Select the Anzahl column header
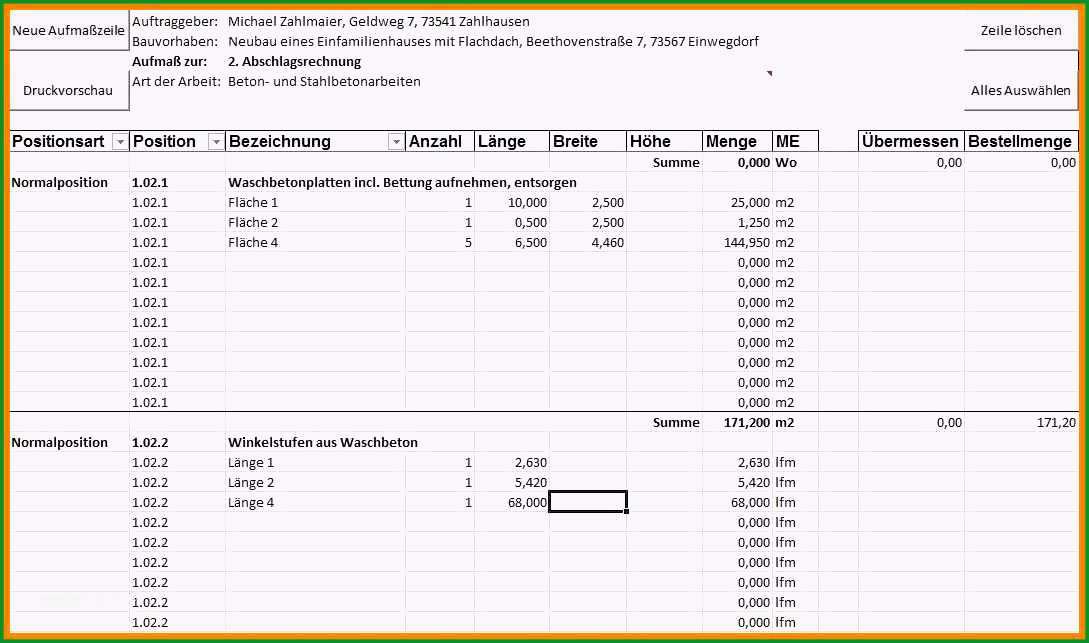The height and width of the screenshot is (643, 1089). point(440,141)
